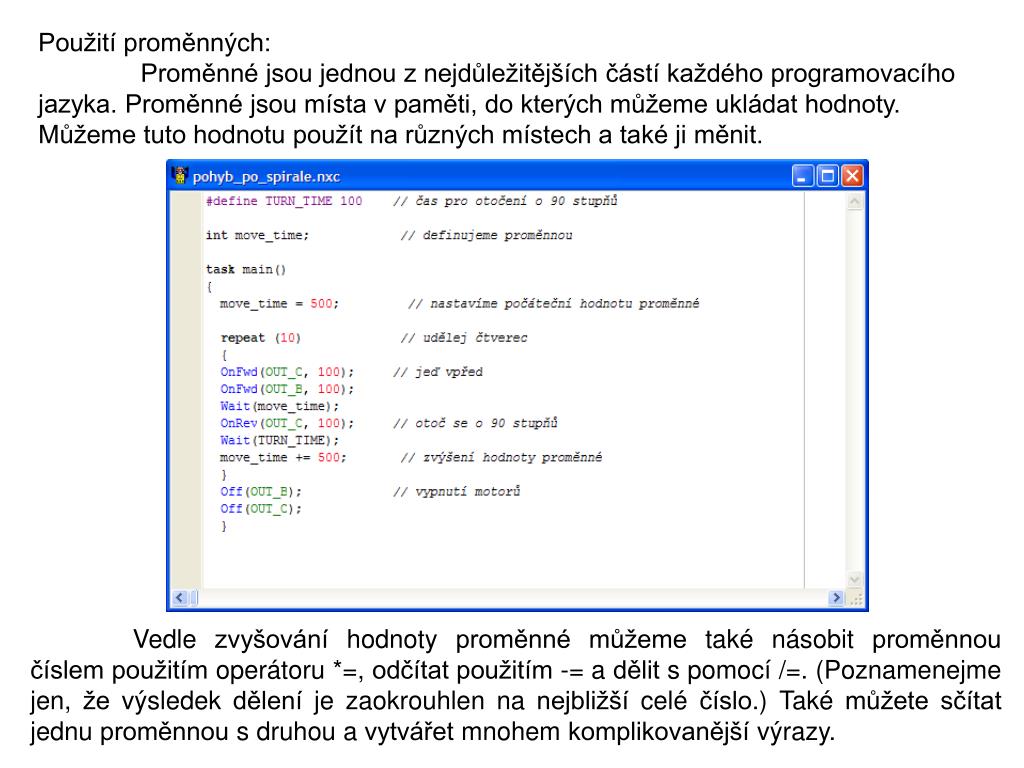Viewport: 1024px width, 768px height.
Task: Click the 'task main()' line
Action: pos(246,269)
